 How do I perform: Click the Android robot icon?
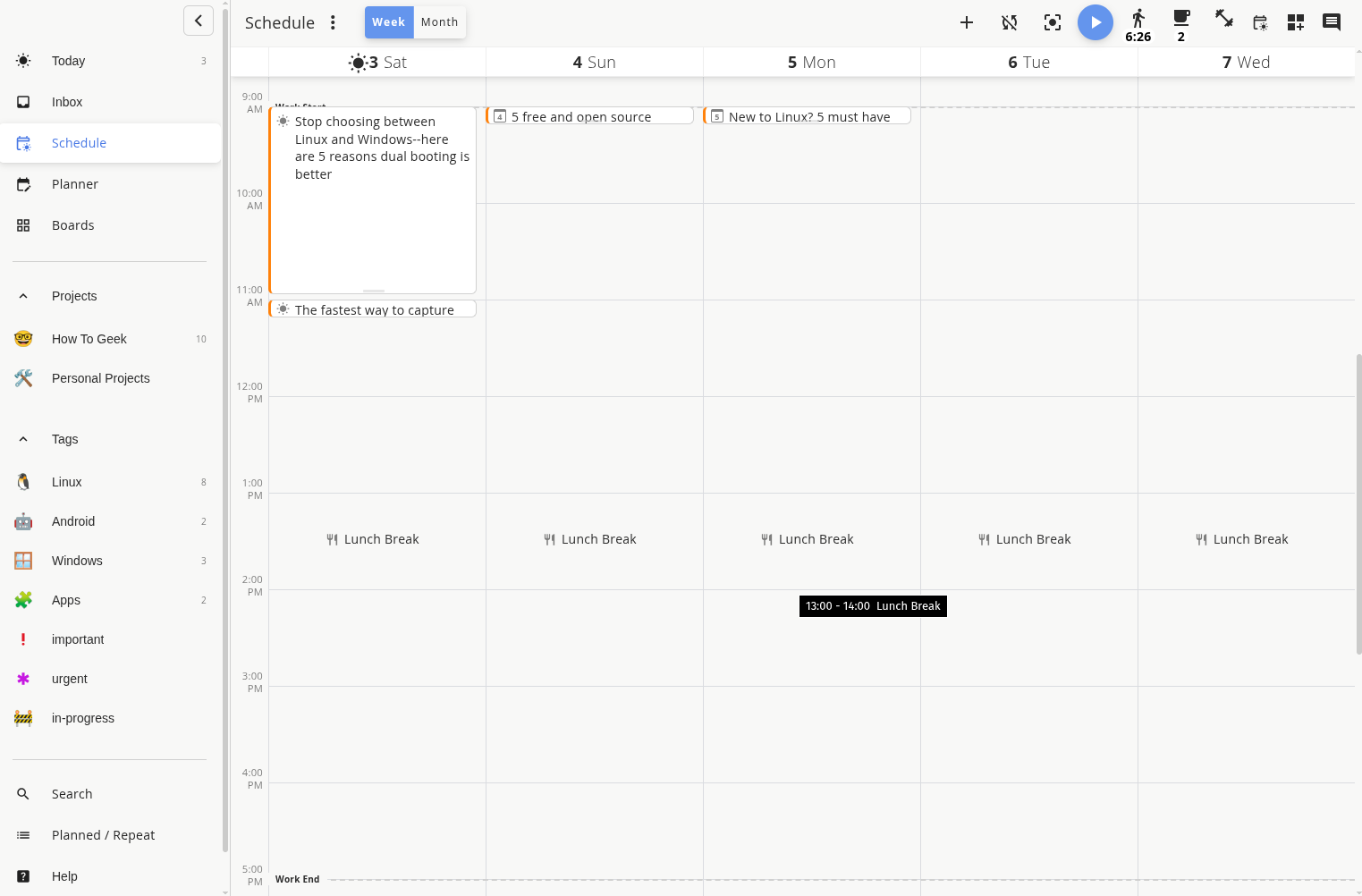point(23,521)
